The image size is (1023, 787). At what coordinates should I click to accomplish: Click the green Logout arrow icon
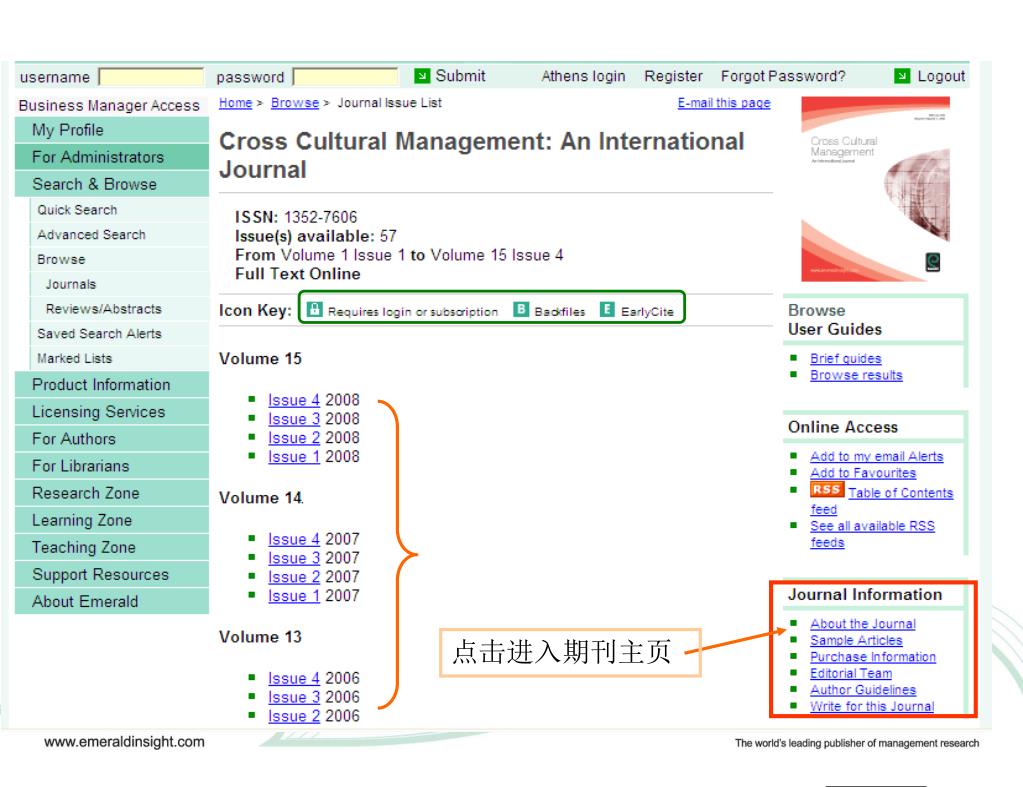point(902,76)
